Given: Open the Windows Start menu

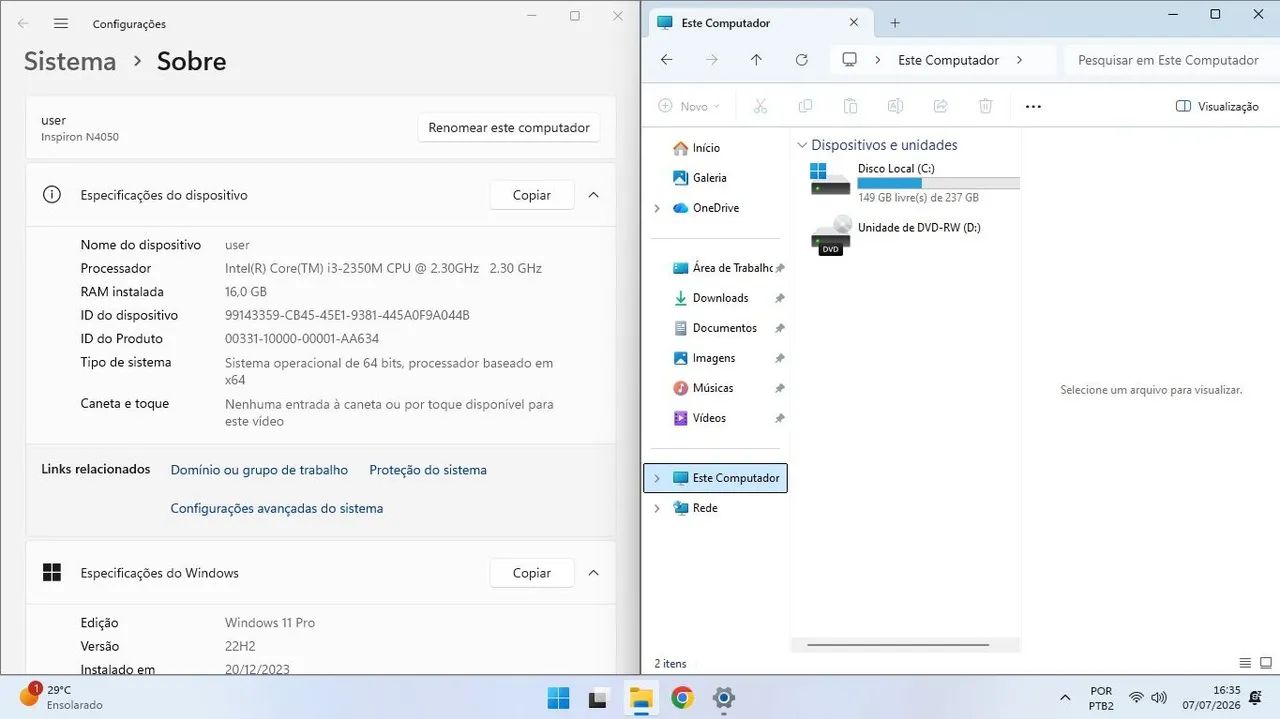Looking at the screenshot, I should [x=558, y=698].
